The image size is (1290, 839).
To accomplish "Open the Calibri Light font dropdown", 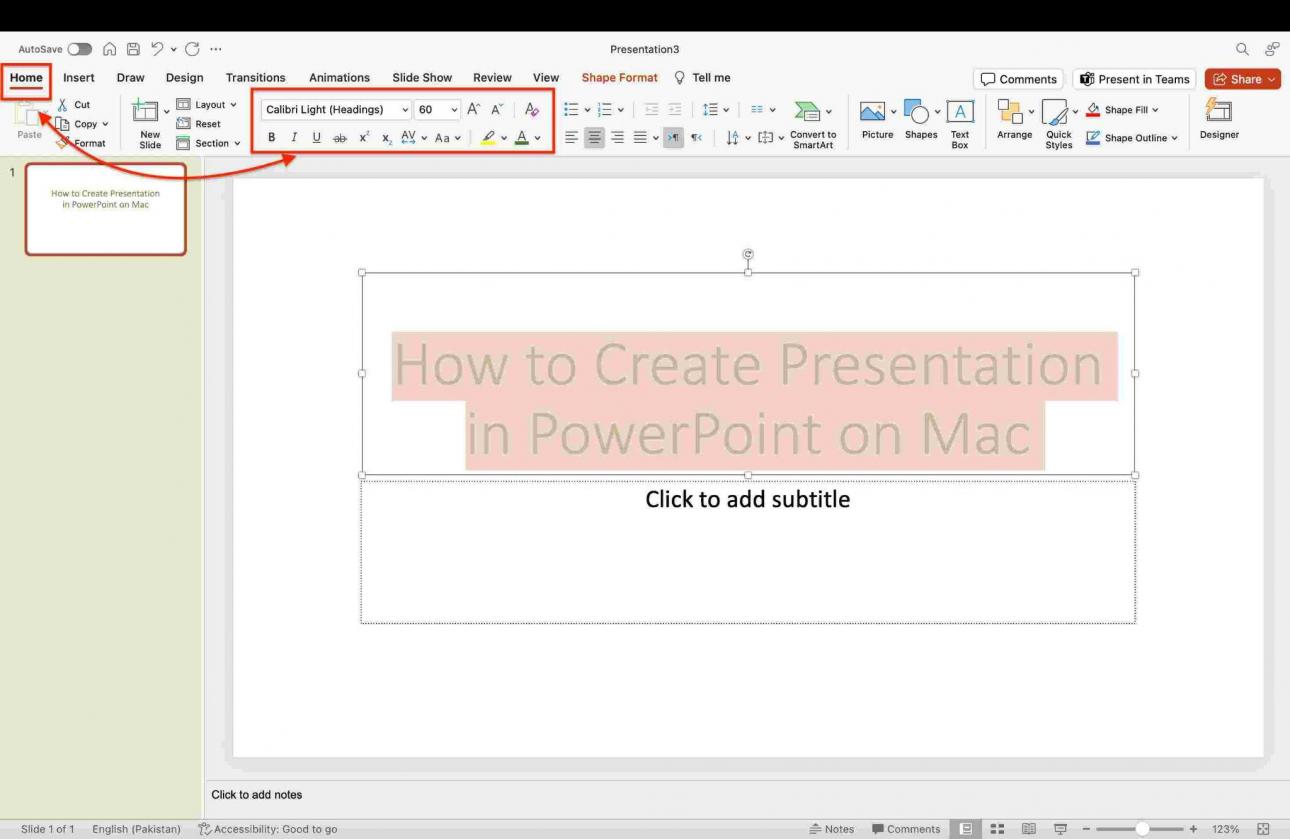I will coord(404,109).
